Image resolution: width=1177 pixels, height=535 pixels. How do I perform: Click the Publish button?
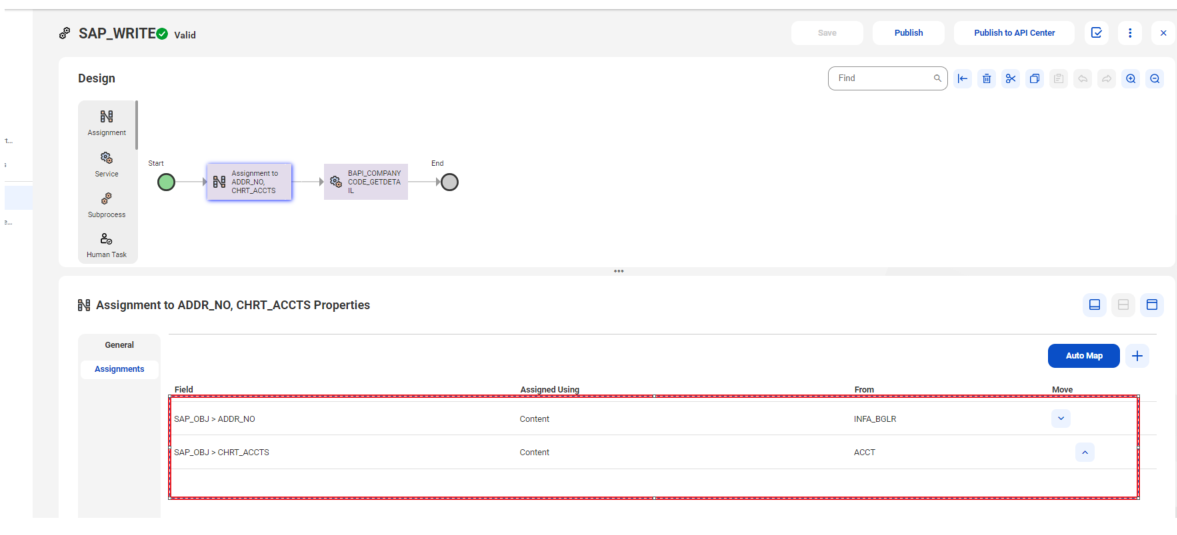(908, 33)
